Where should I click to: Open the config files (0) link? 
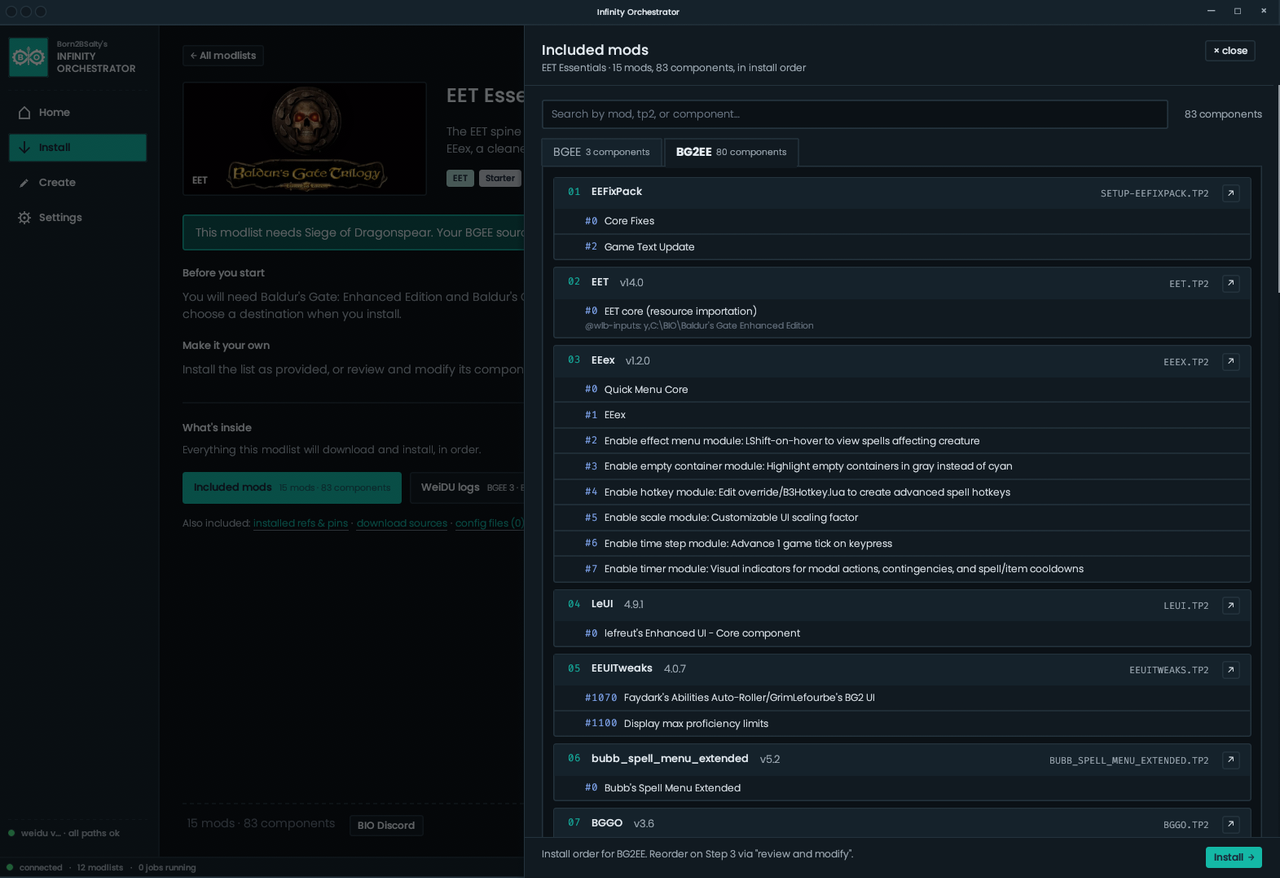pos(489,523)
